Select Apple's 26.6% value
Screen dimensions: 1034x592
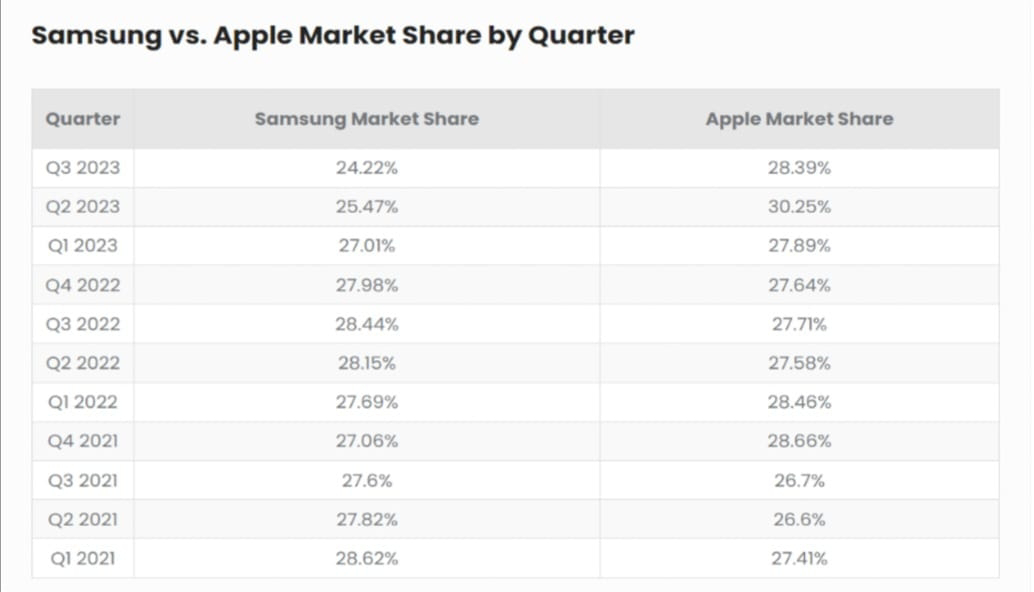coord(799,519)
